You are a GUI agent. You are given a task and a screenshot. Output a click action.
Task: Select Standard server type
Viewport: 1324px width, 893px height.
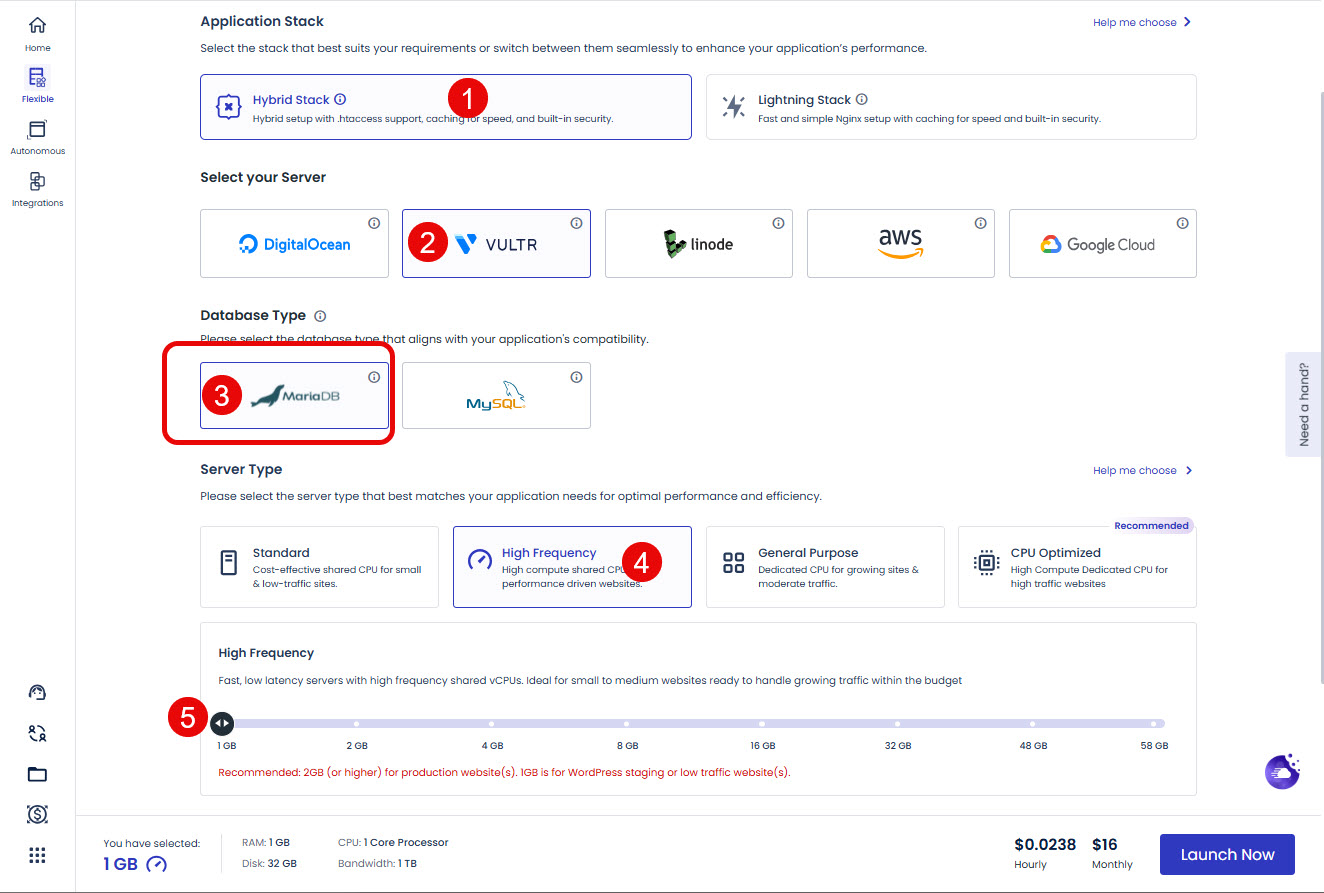pyautogui.click(x=319, y=567)
